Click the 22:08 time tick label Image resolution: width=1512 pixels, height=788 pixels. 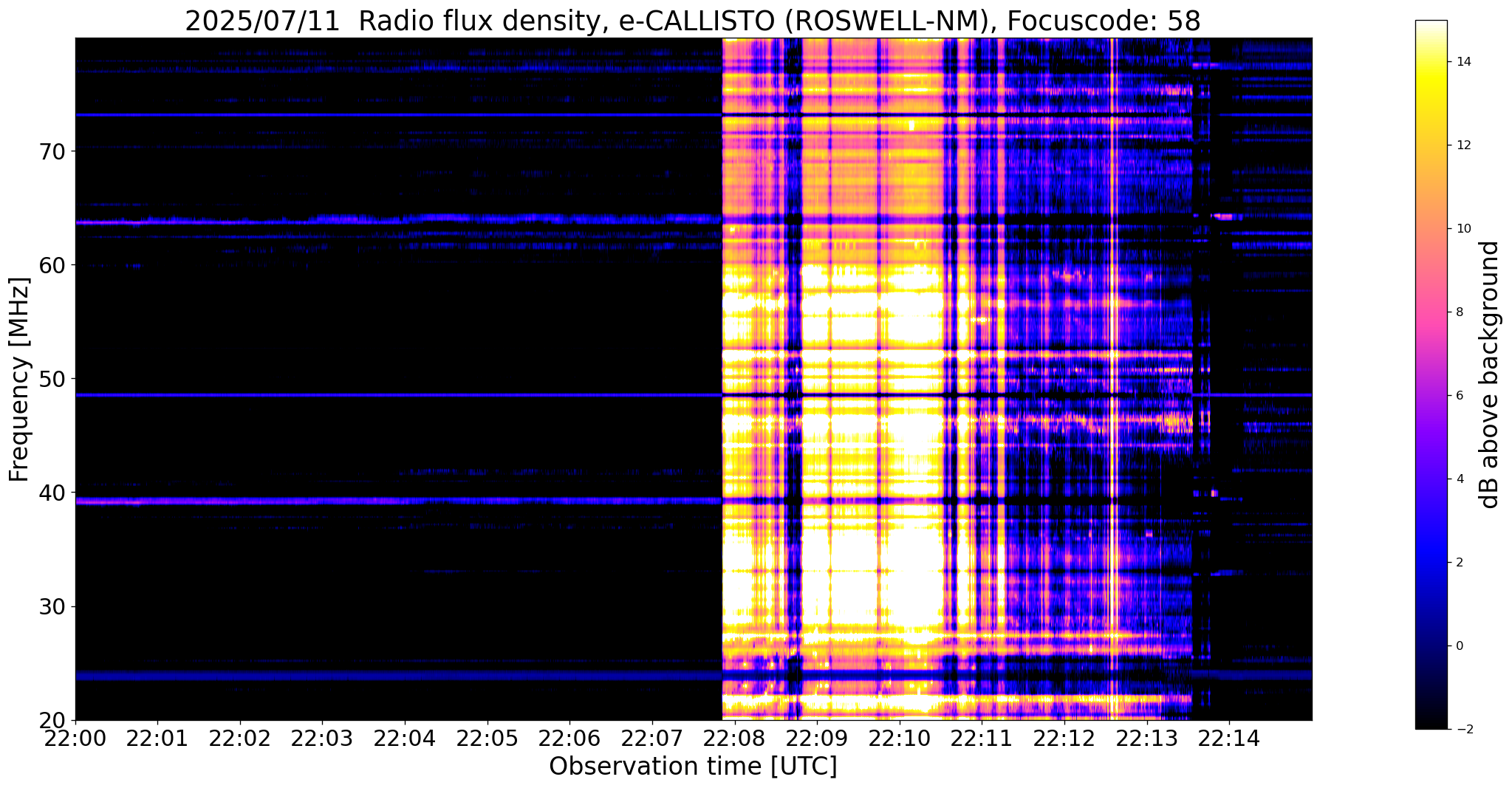tap(734, 738)
